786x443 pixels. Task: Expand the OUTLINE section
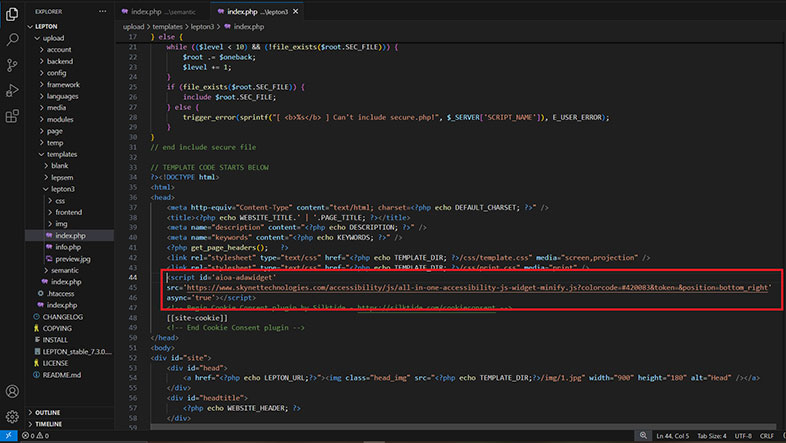pyautogui.click(x=47, y=412)
